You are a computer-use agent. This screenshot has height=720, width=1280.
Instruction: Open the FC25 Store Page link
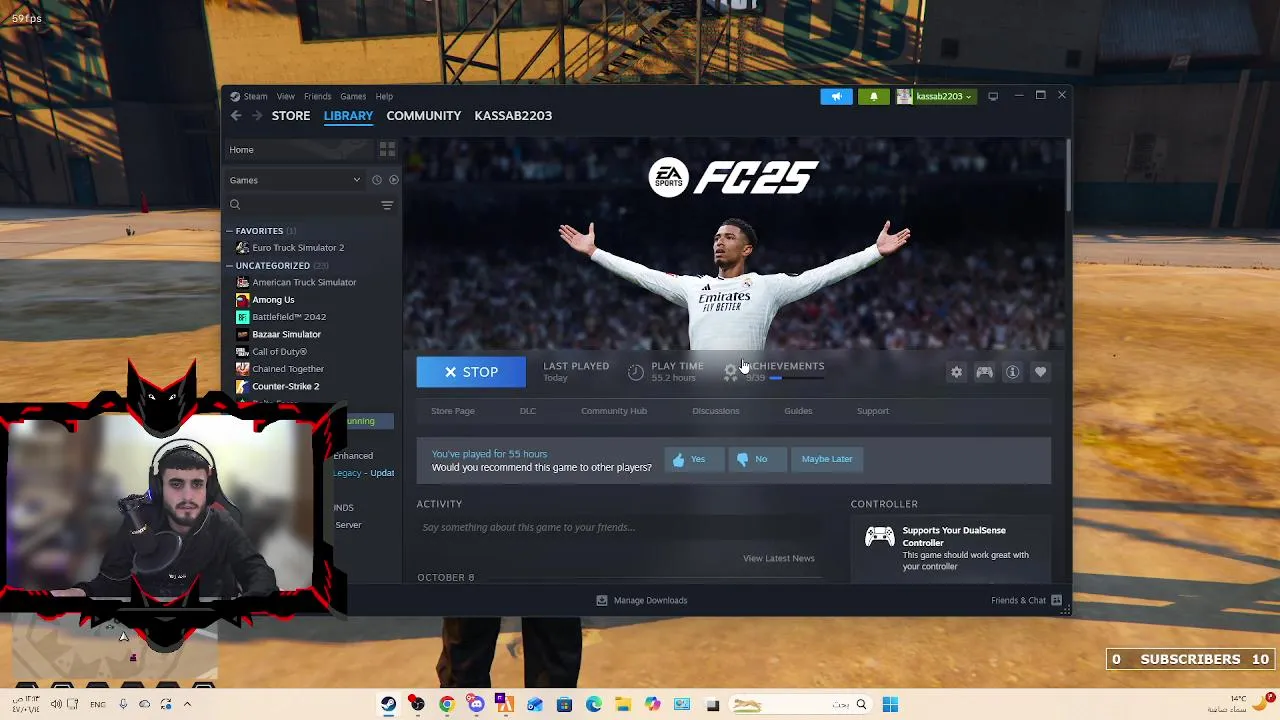pyautogui.click(x=453, y=411)
